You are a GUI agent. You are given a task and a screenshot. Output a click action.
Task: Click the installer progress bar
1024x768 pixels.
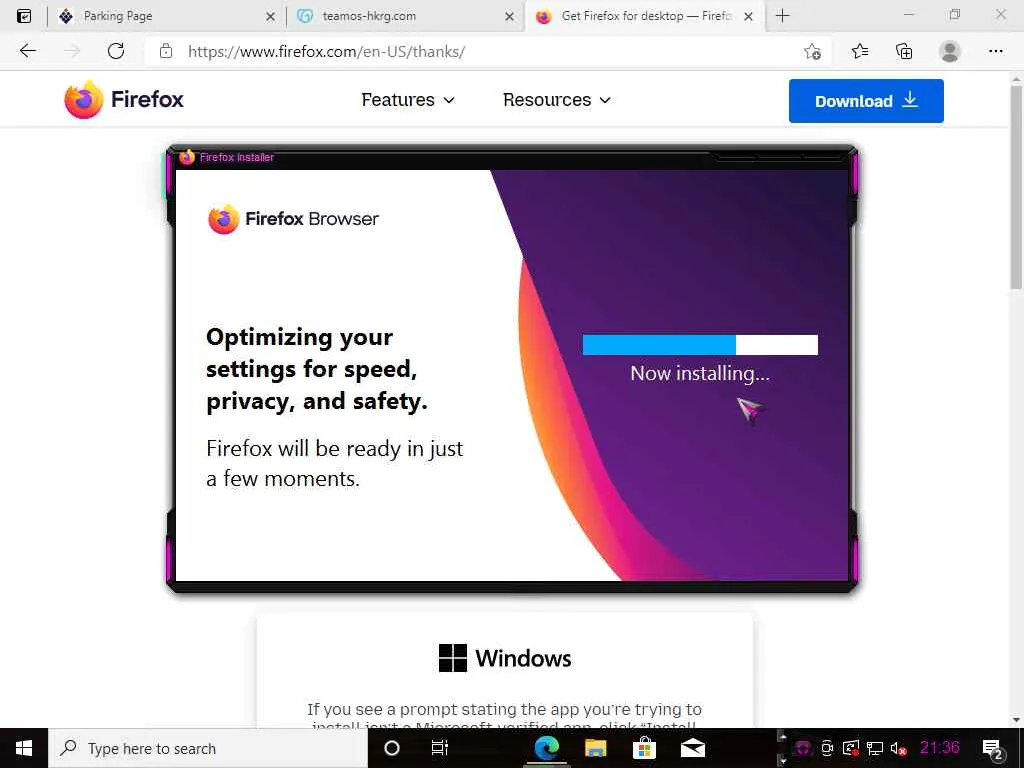pyautogui.click(x=700, y=345)
